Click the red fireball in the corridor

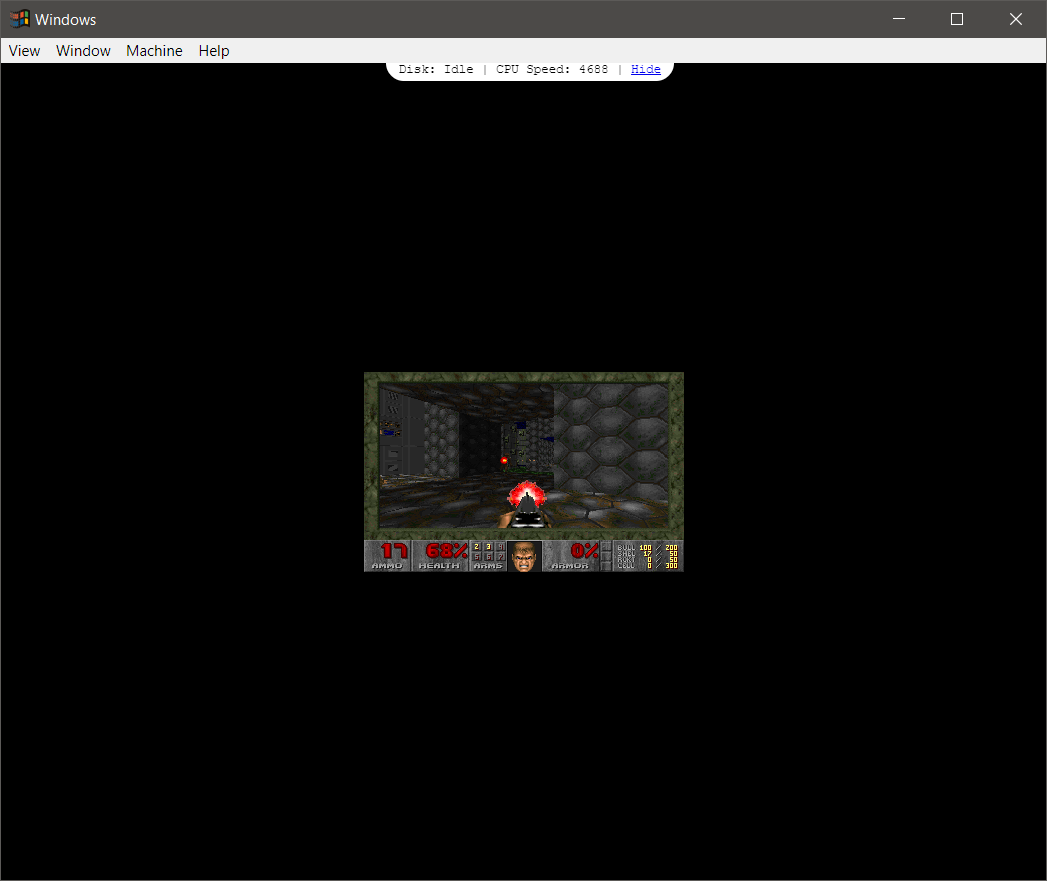(504, 460)
